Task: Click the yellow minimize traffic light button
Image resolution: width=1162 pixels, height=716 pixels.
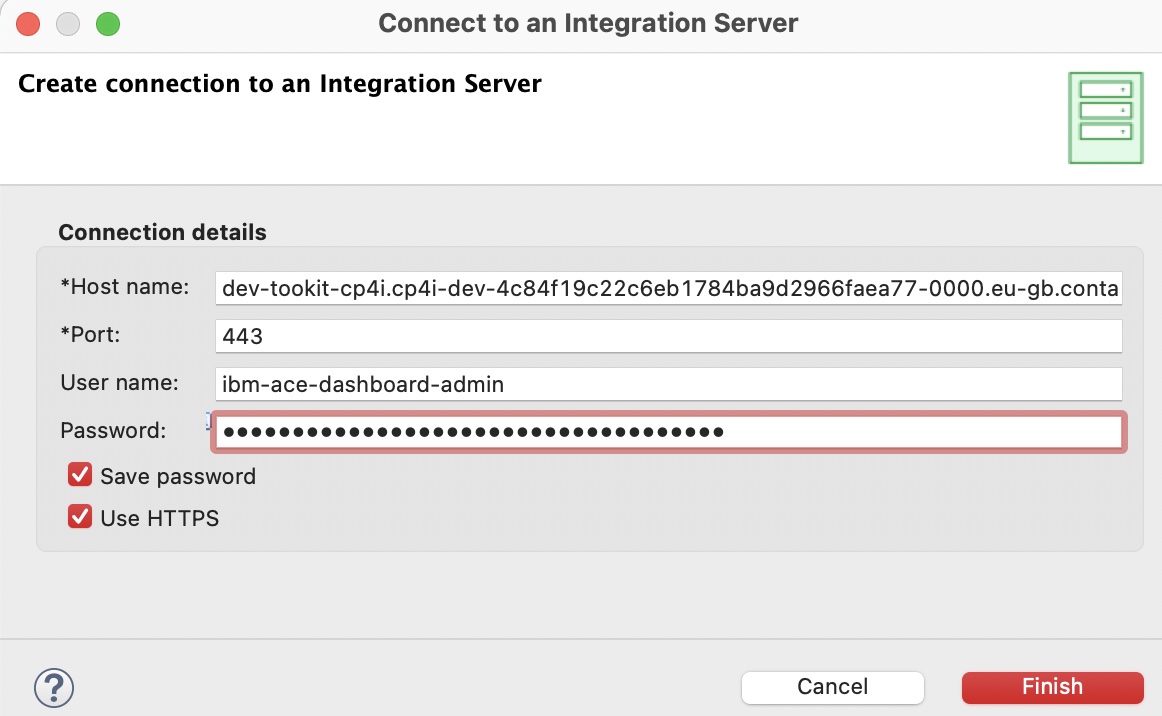Action: (67, 23)
